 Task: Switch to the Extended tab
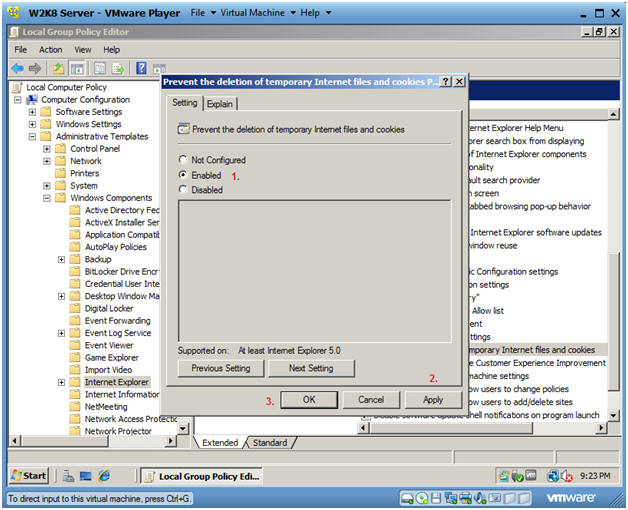coord(220,443)
